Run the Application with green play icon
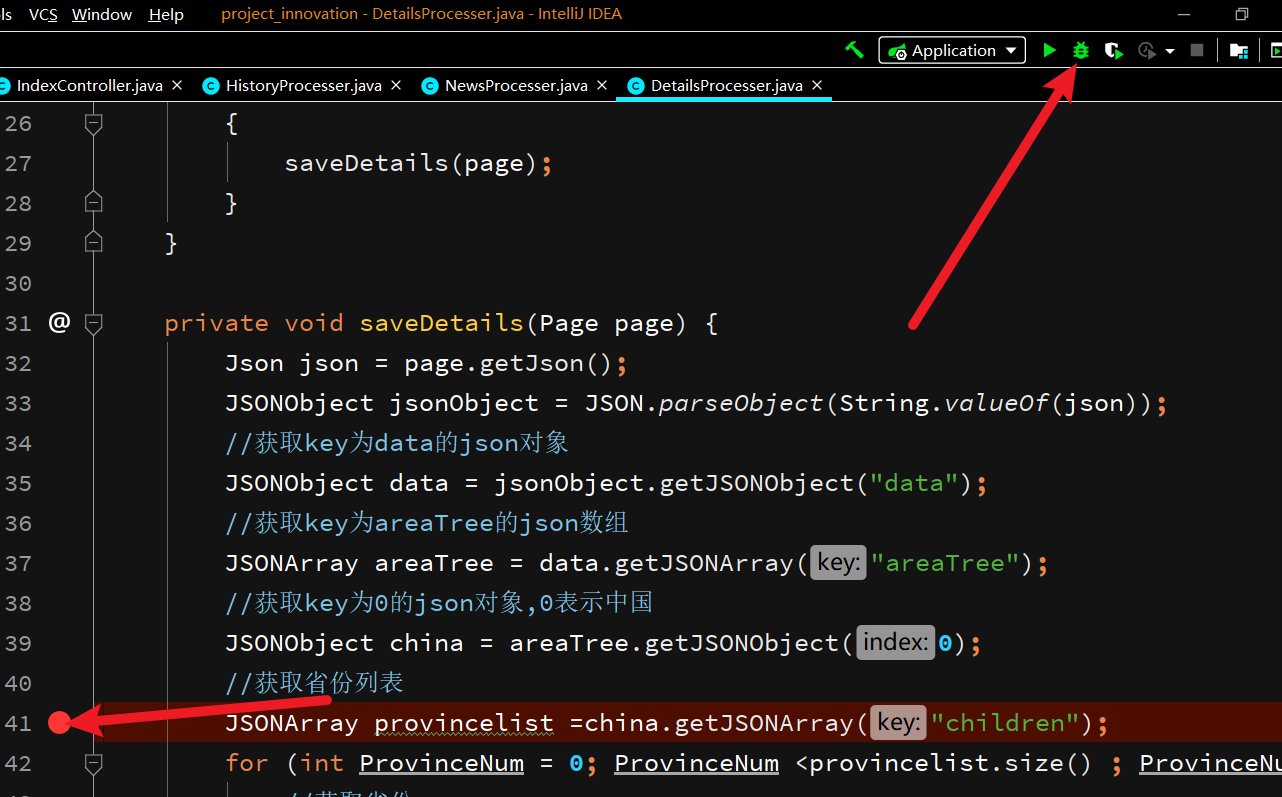The image size is (1282, 797). tap(1049, 50)
